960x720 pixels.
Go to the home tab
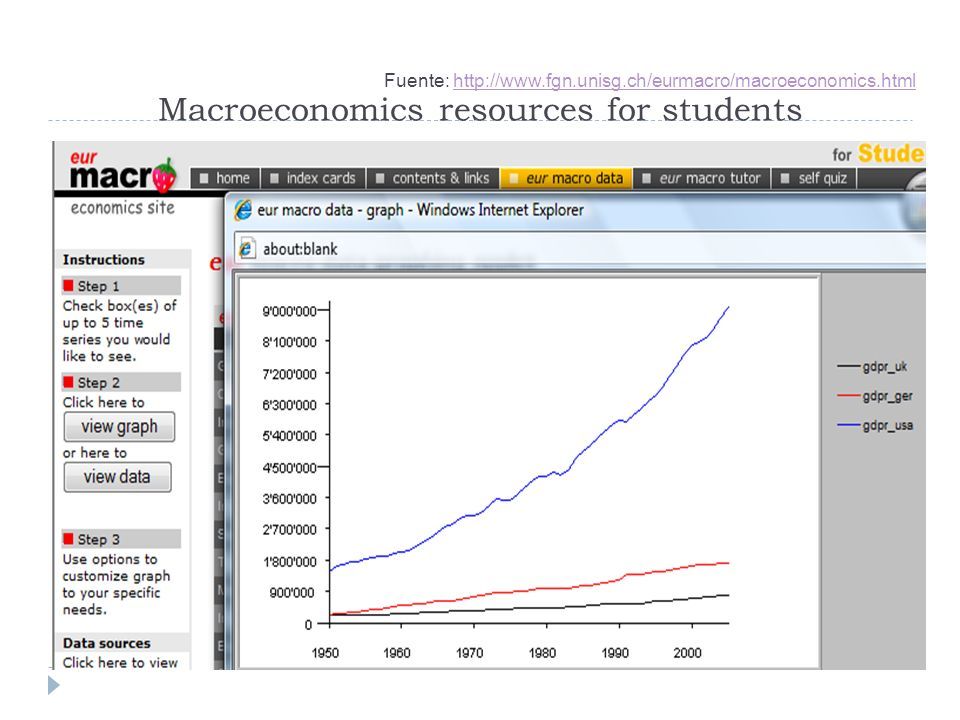pos(225,178)
